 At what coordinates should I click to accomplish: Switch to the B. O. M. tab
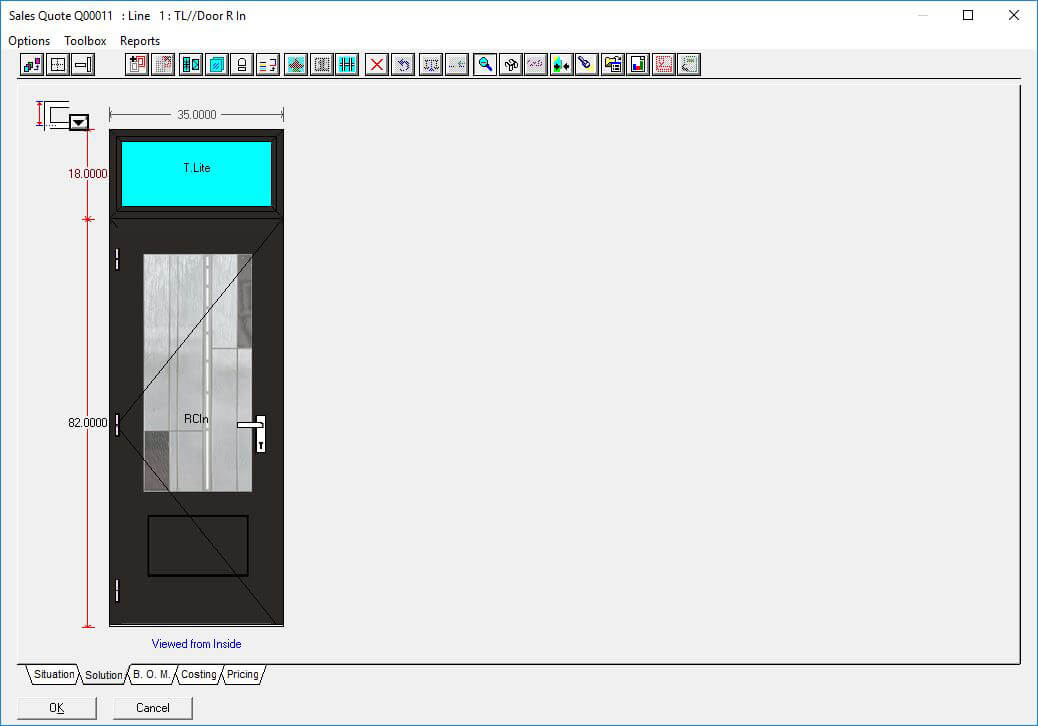[151, 675]
